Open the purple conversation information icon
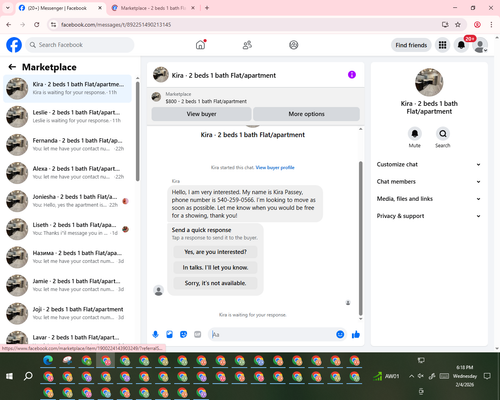The image size is (500, 400). point(352,75)
